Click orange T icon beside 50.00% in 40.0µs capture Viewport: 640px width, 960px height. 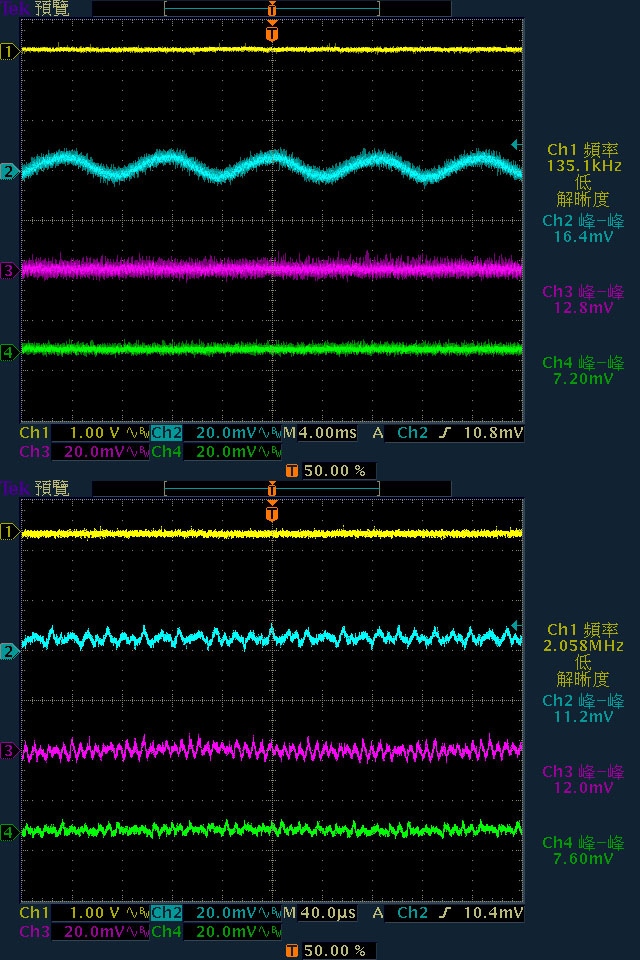(x=292, y=951)
